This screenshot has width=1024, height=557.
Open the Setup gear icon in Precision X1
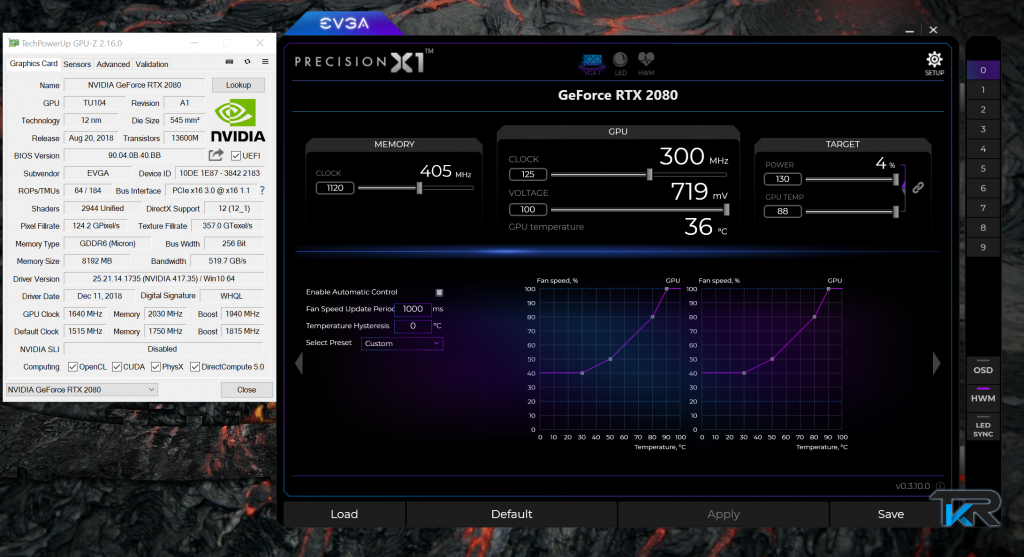click(x=934, y=63)
